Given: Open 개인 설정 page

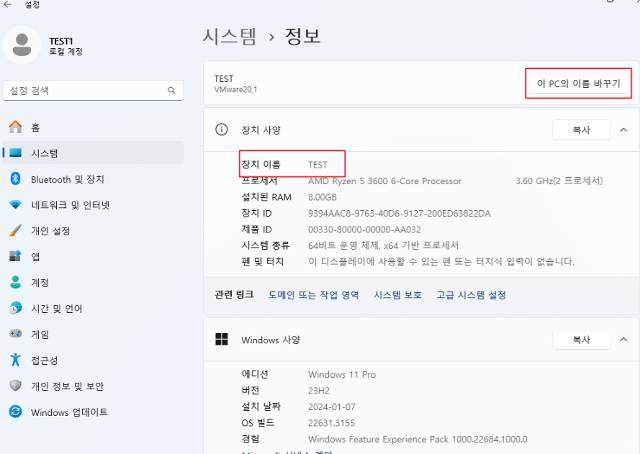Looking at the screenshot, I should click(x=93, y=231).
